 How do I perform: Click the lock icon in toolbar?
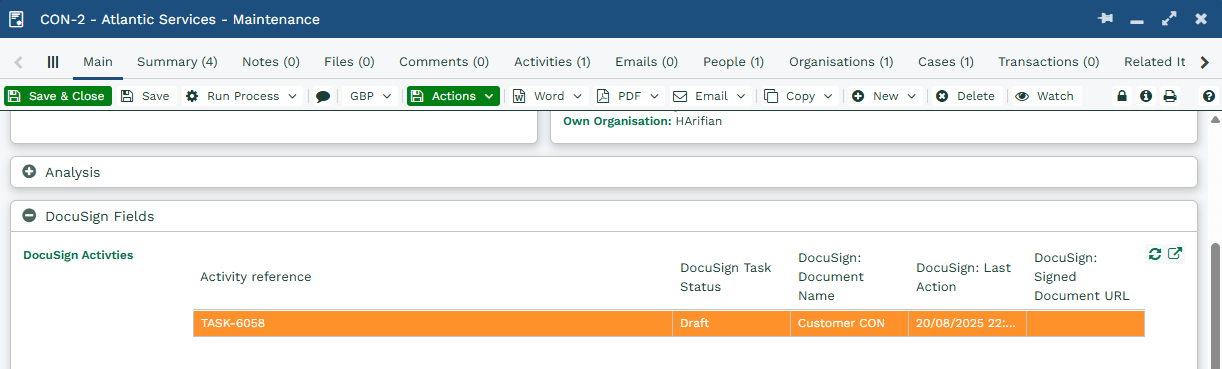[x=1122, y=96]
